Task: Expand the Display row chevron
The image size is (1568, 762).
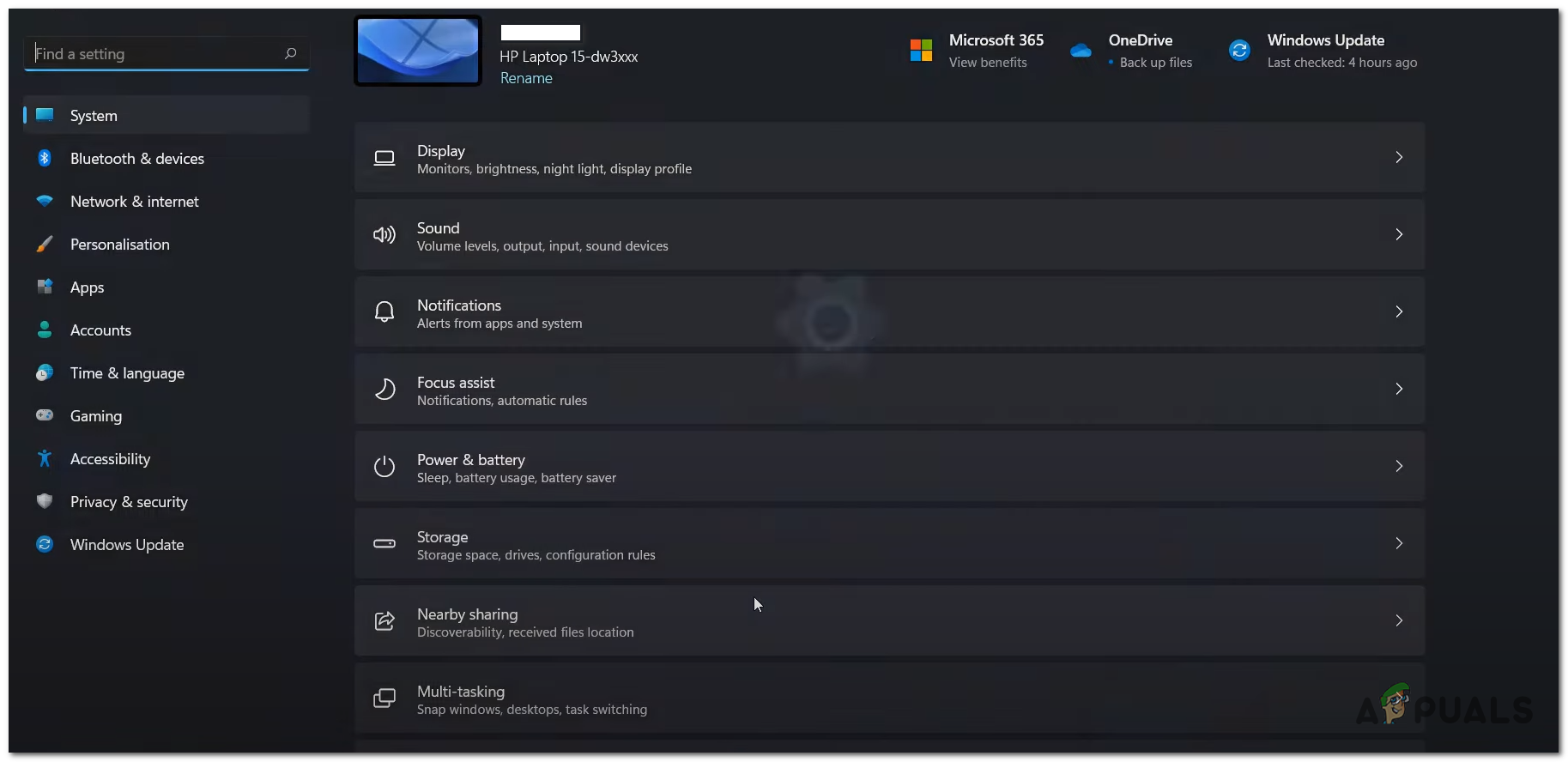Action: coord(1399,157)
